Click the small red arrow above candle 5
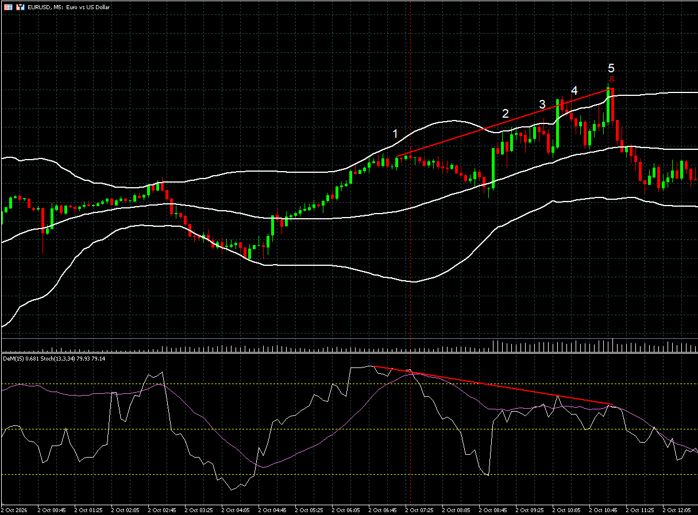698x515 pixels. click(612, 79)
